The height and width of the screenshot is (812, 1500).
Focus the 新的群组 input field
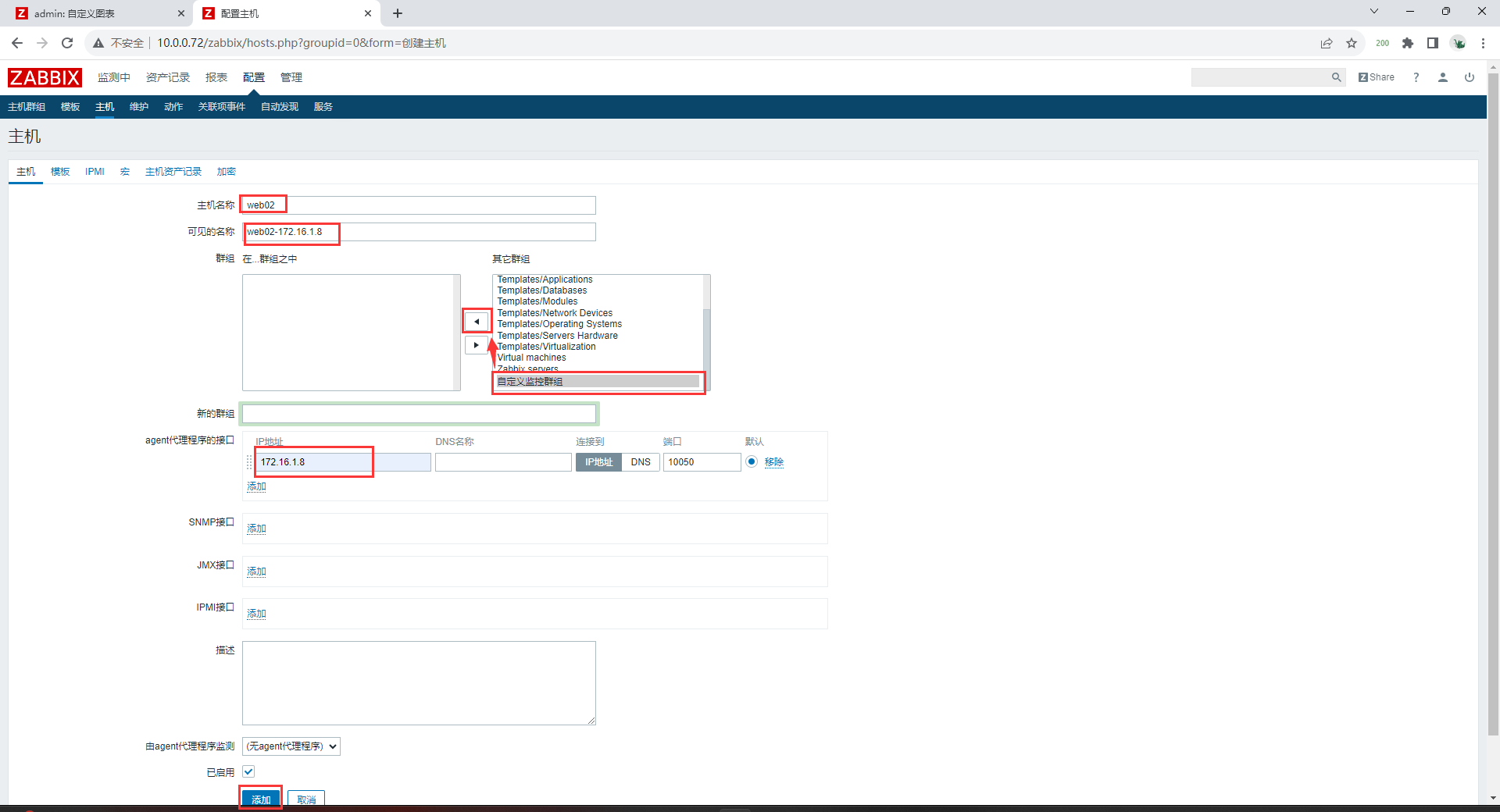tap(419, 414)
